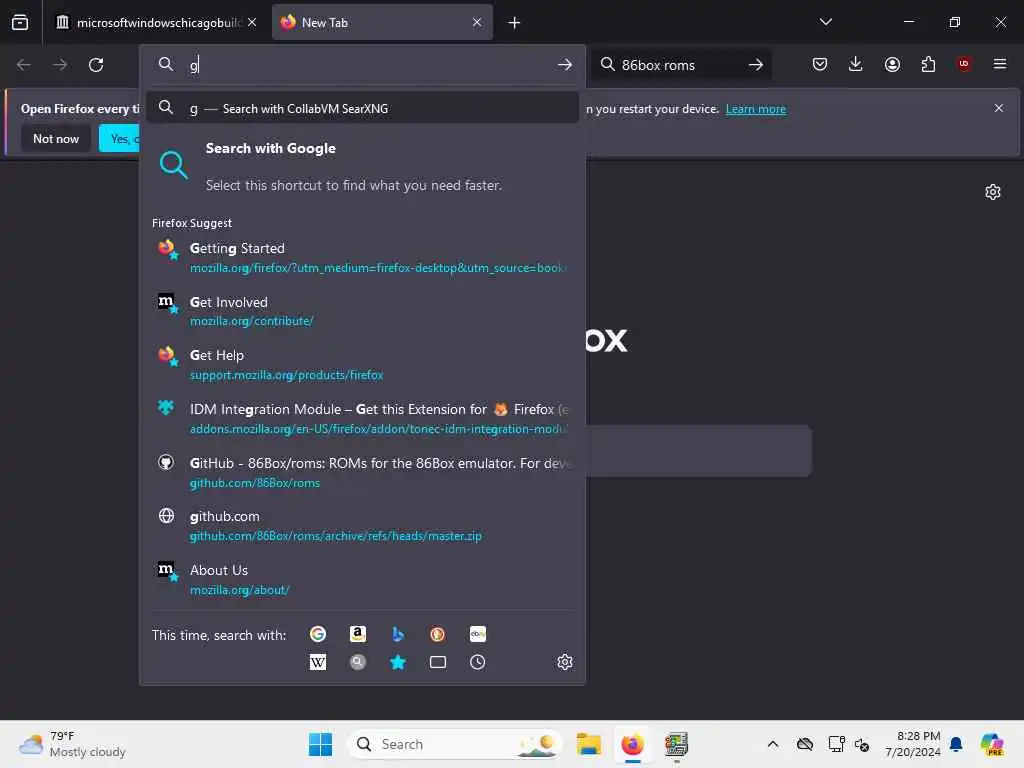The image size is (1024, 768).
Task: Click the go arrow in the 86box roms search box
Action: (x=756, y=65)
